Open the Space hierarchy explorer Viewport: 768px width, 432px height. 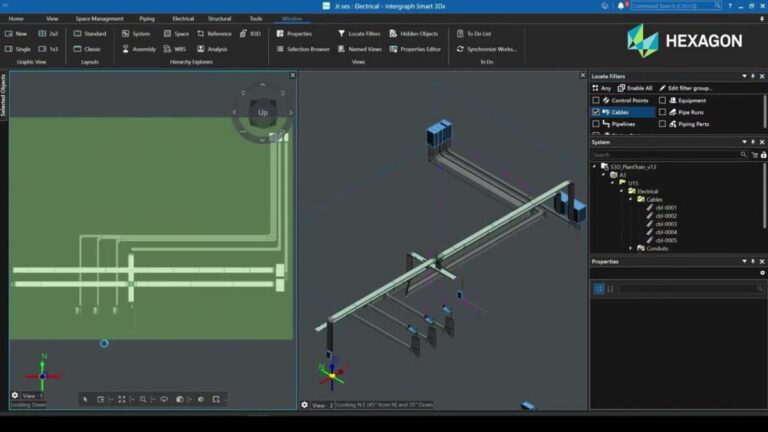coord(176,34)
